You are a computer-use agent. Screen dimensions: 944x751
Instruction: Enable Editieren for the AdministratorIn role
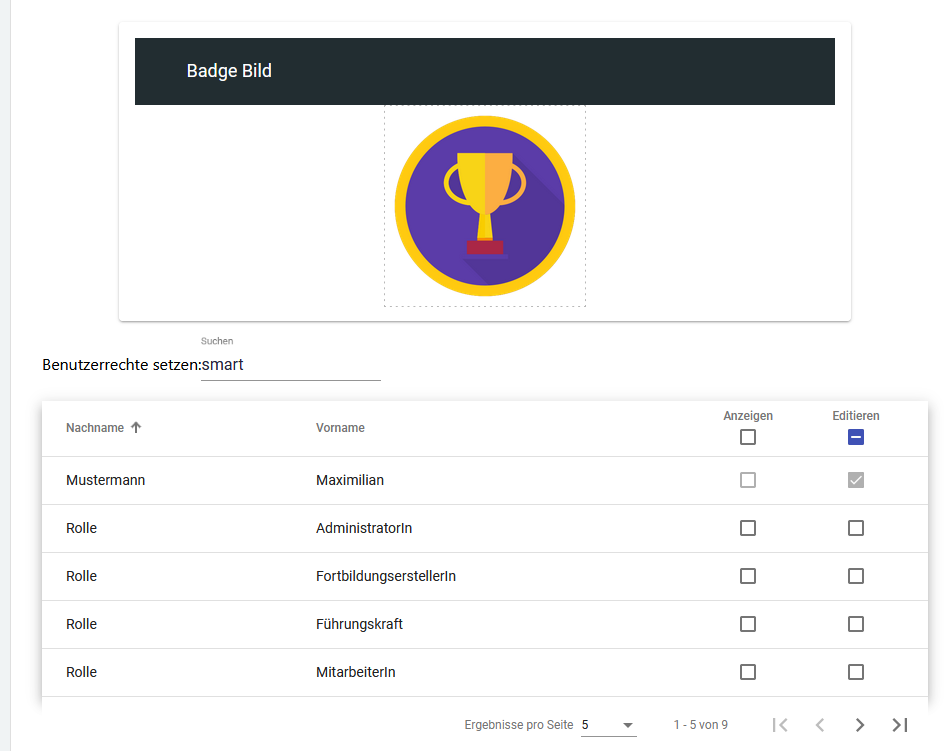[856, 528]
